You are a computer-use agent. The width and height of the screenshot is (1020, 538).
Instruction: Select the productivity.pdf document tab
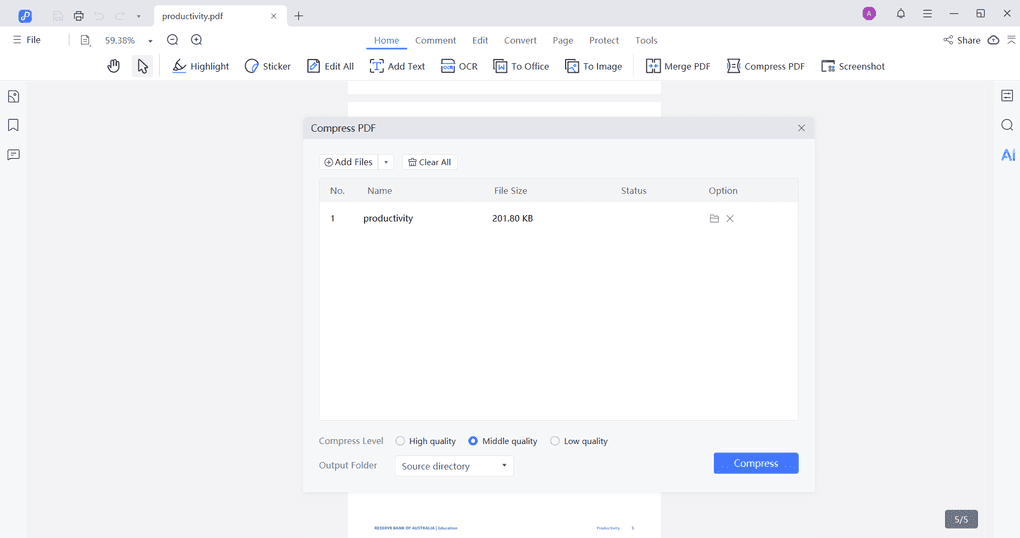[220, 16]
